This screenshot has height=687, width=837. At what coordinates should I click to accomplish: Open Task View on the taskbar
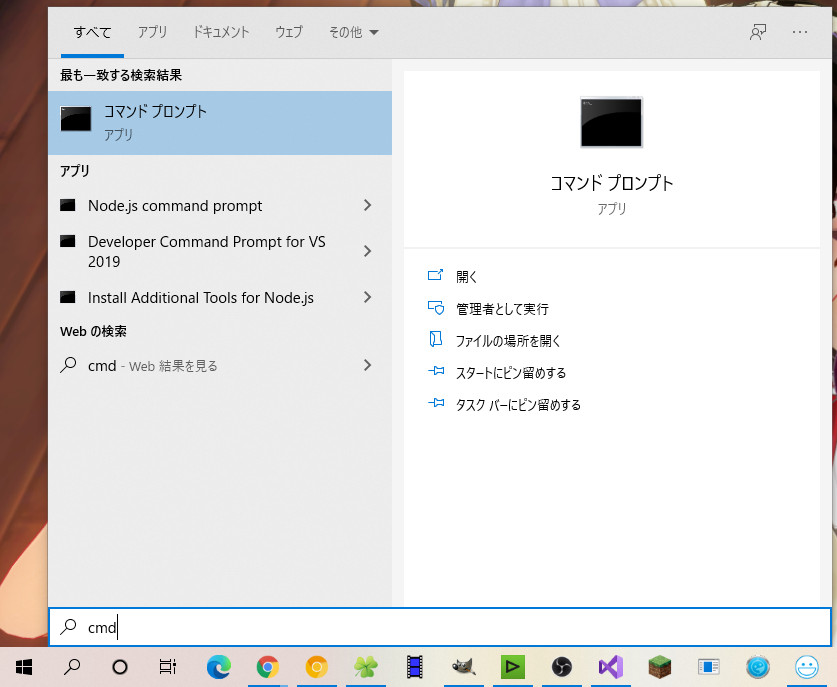click(168, 667)
